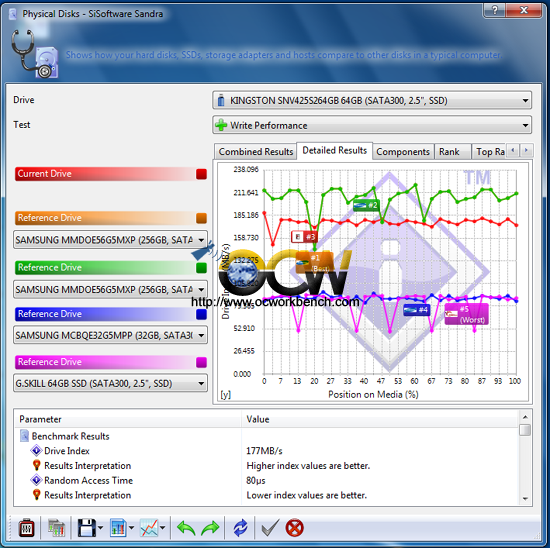Viewport: 550px width, 548px height.
Task: Click the floppy disk save icon
Action: (x=87, y=528)
